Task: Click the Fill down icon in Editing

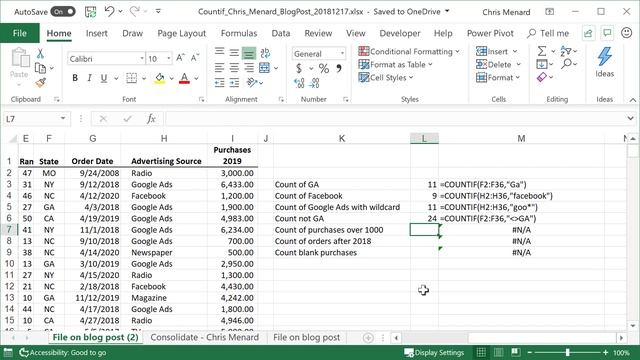Action: tap(542, 64)
